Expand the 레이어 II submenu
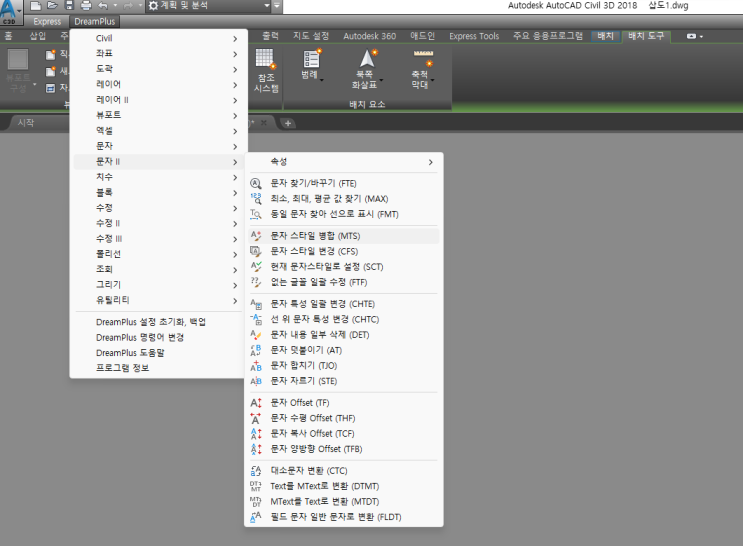This screenshot has height=546, width=743. click(x=159, y=100)
